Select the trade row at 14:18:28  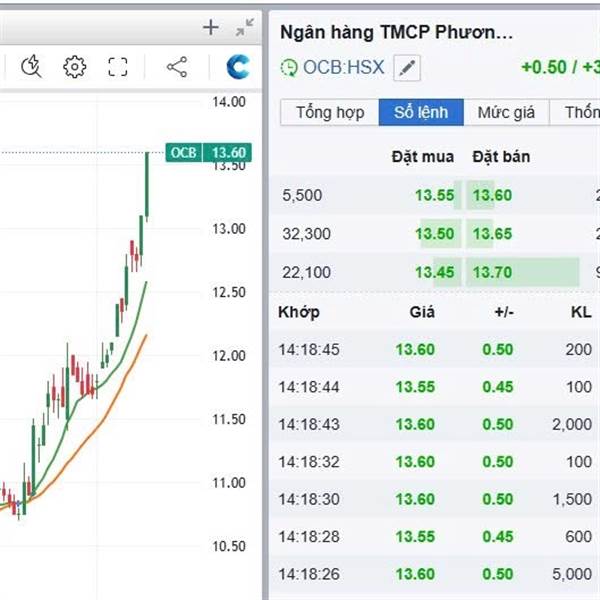434,537
